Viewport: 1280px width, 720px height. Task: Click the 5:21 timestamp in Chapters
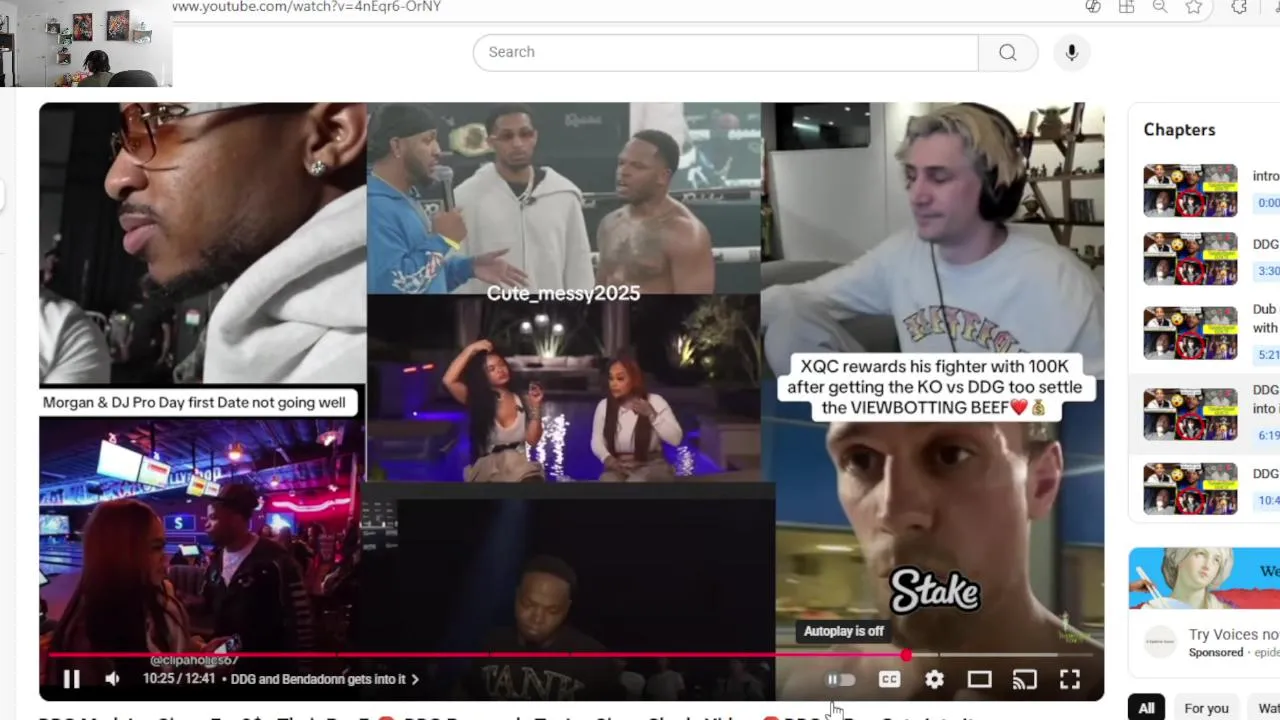[1268, 354]
